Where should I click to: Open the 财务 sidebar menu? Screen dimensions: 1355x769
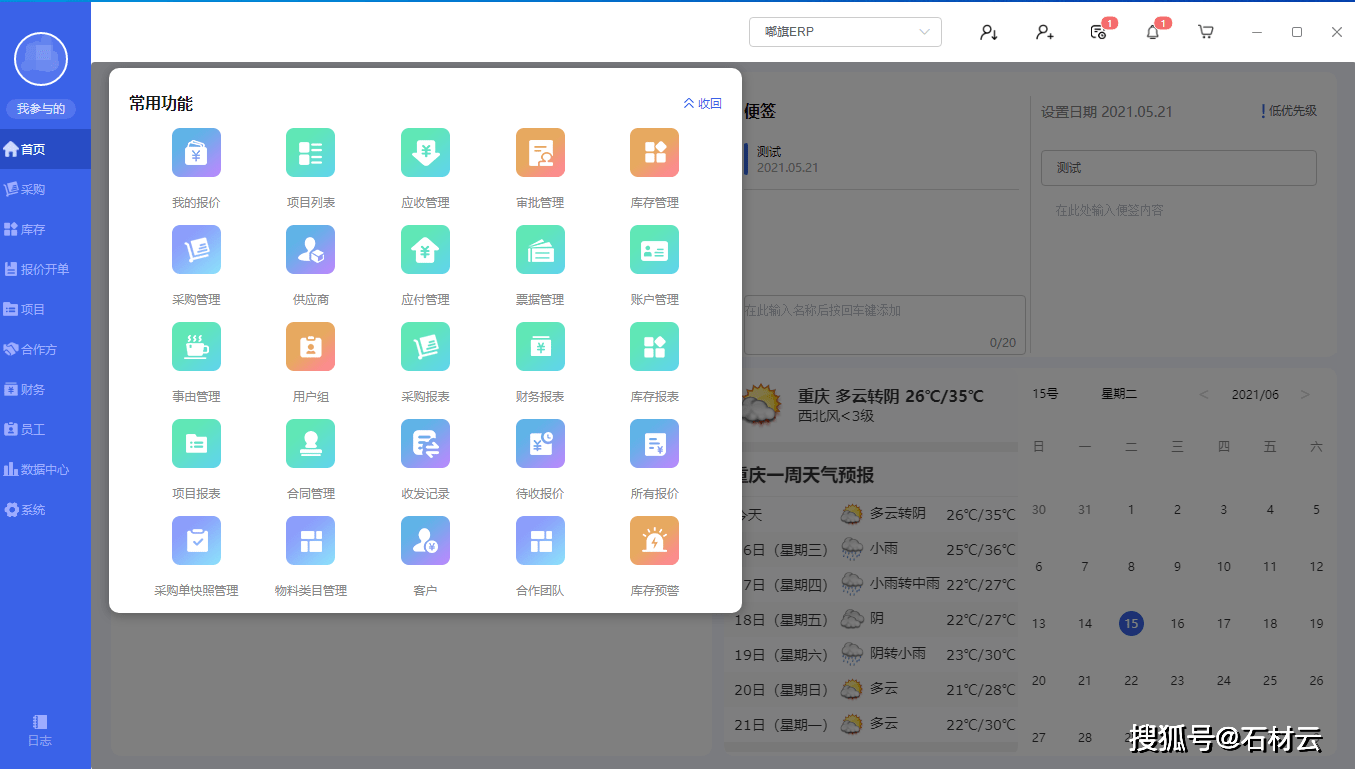[x=40, y=388]
